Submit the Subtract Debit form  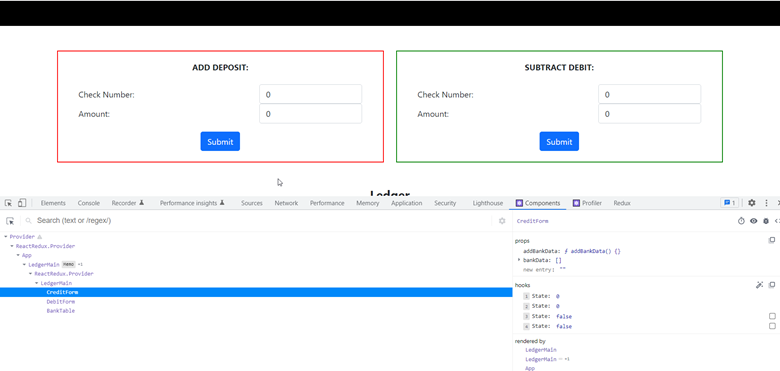click(x=559, y=141)
